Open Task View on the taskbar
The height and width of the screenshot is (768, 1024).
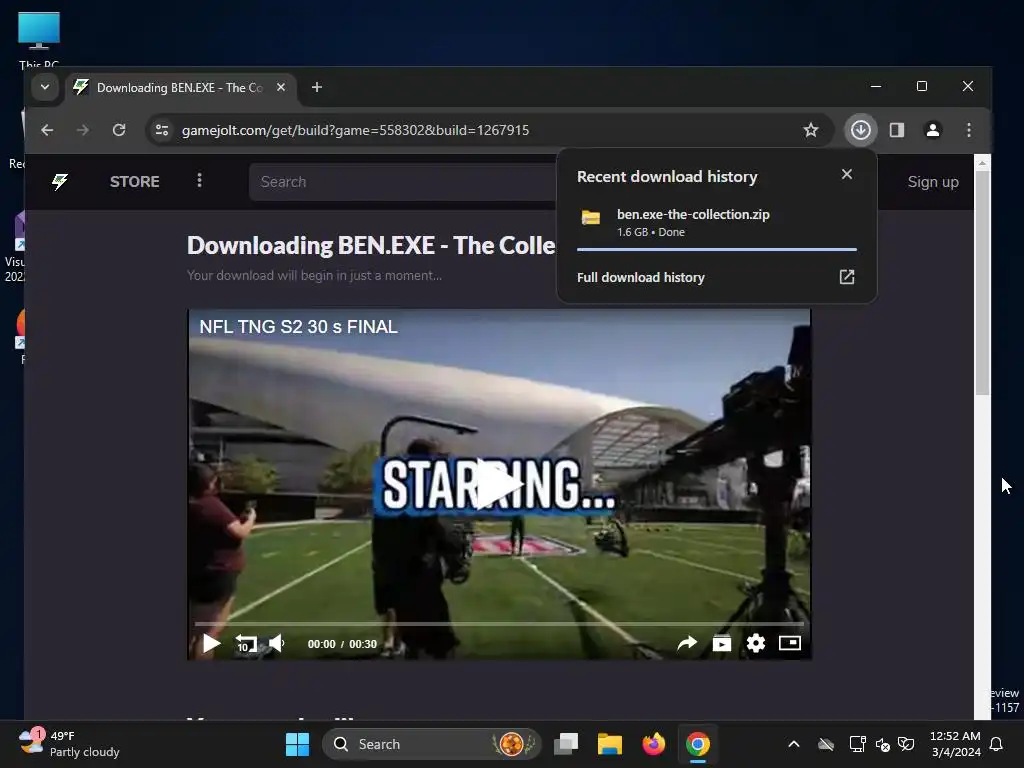pyautogui.click(x=566, y=744)
